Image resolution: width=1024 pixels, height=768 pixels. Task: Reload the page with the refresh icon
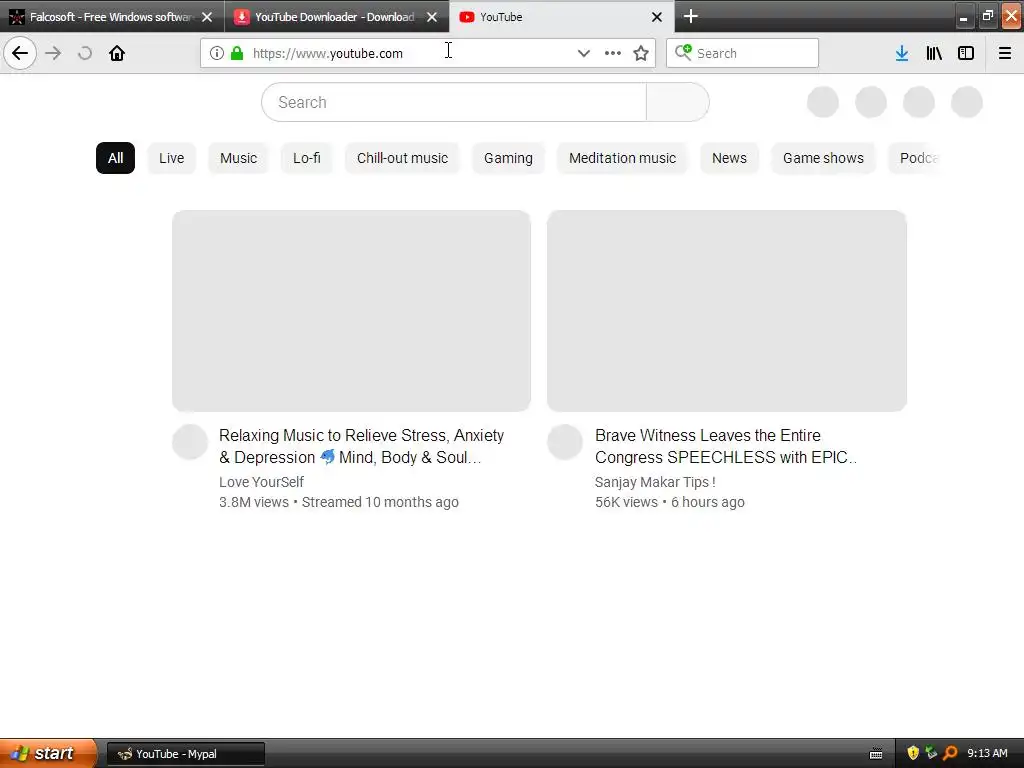point(84,53)
